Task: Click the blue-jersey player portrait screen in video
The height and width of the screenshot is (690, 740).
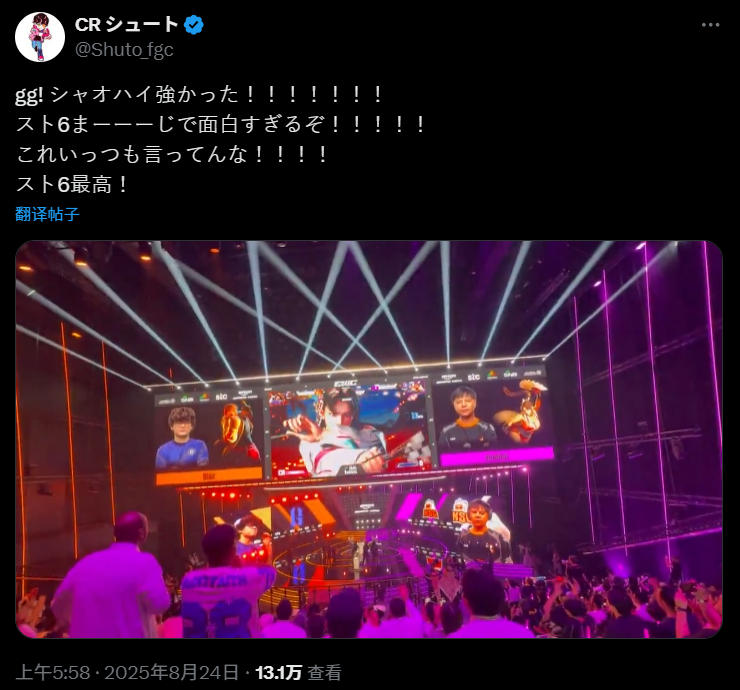Action: tap(208, 437)
